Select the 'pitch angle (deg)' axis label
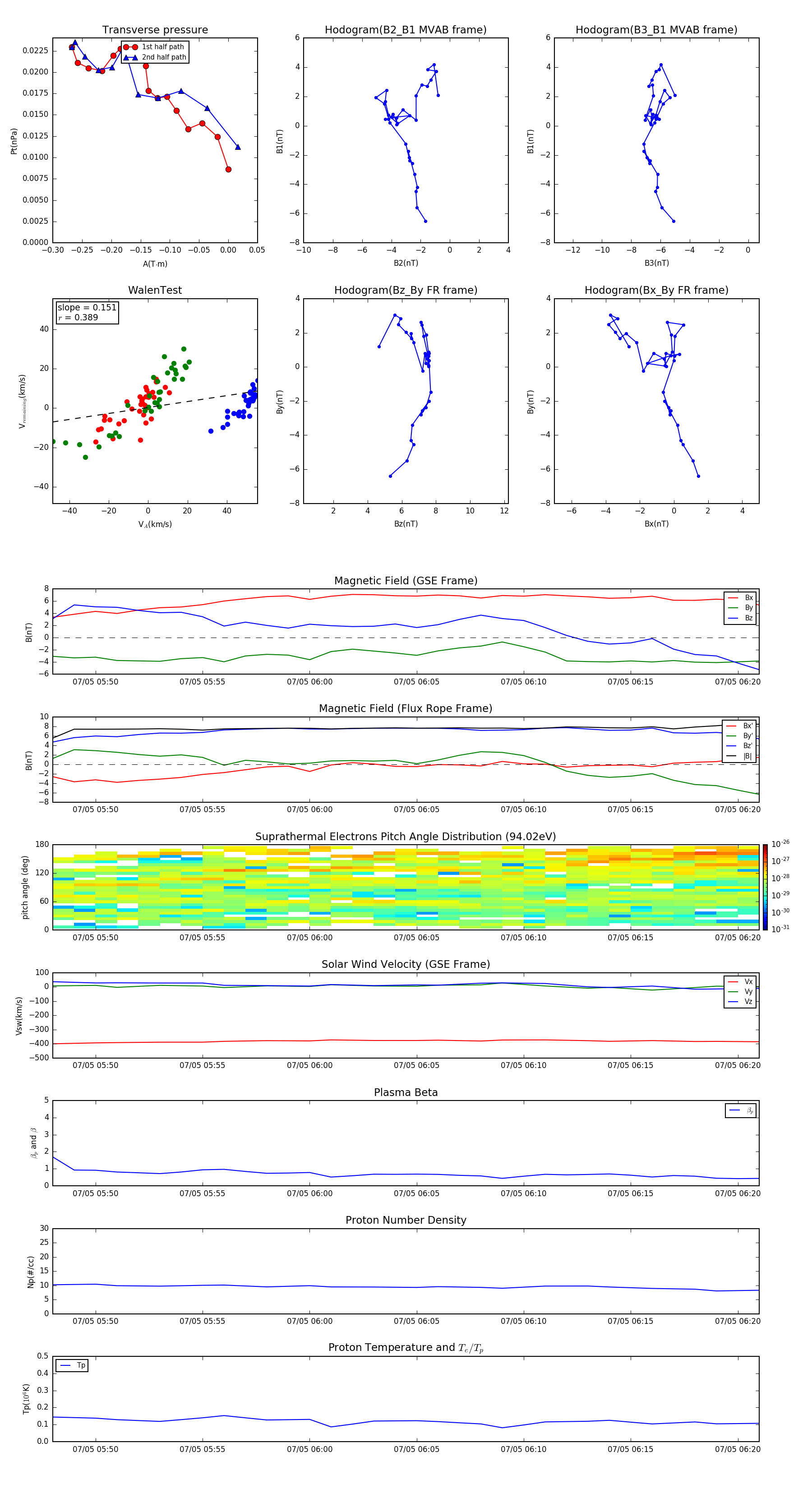 (x=25, y=887)
